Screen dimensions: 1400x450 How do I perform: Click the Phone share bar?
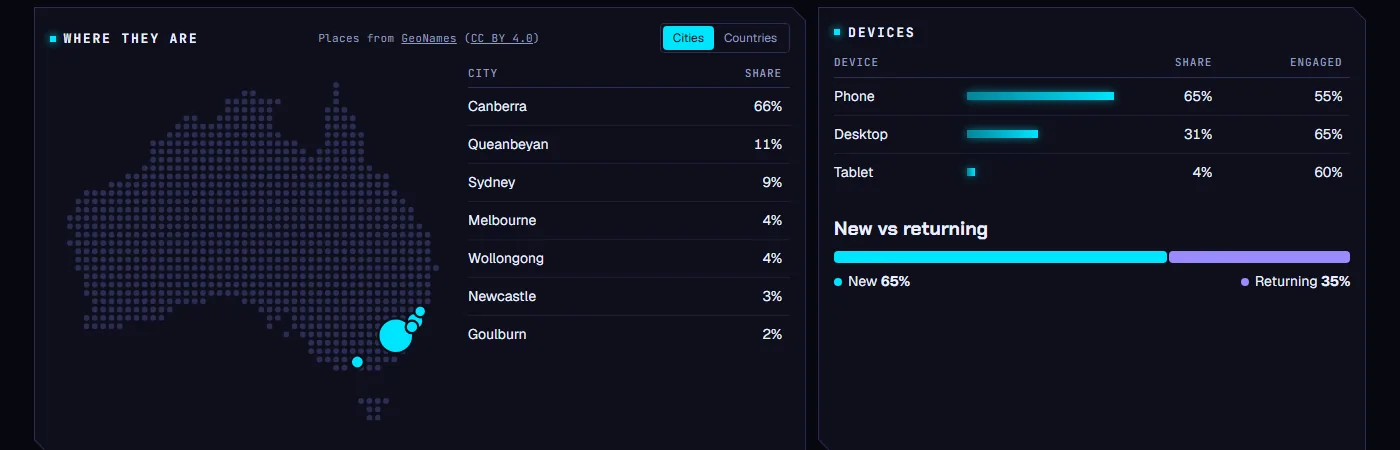(x=1040, y=96)
